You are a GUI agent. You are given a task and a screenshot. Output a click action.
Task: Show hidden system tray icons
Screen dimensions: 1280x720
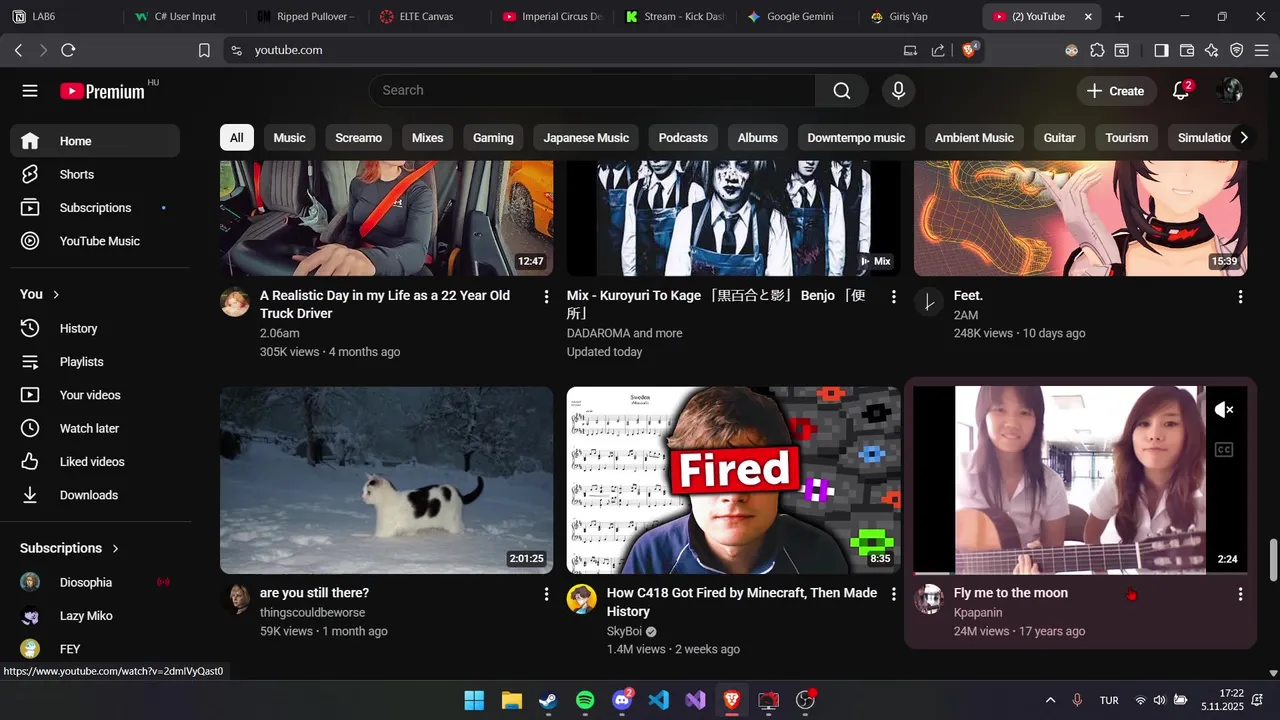[x=1050, y=700]
